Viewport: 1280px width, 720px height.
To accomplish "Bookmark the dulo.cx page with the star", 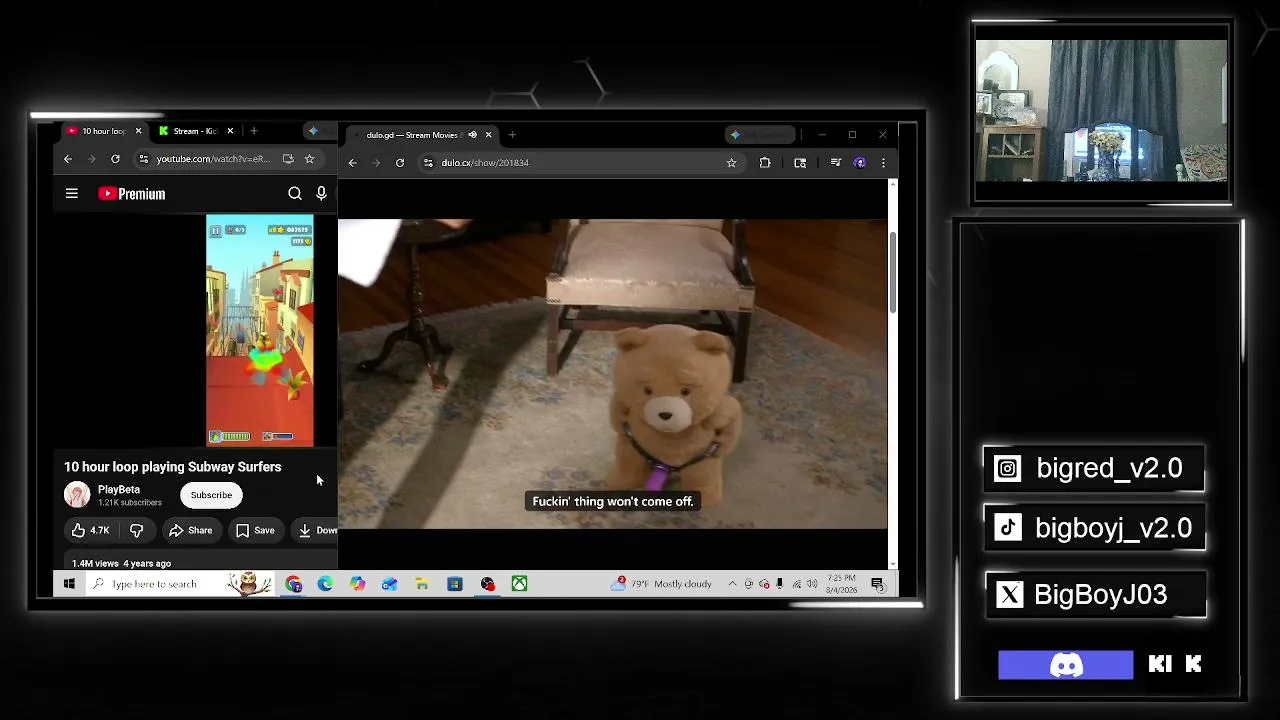I will (x=731, y=163).
